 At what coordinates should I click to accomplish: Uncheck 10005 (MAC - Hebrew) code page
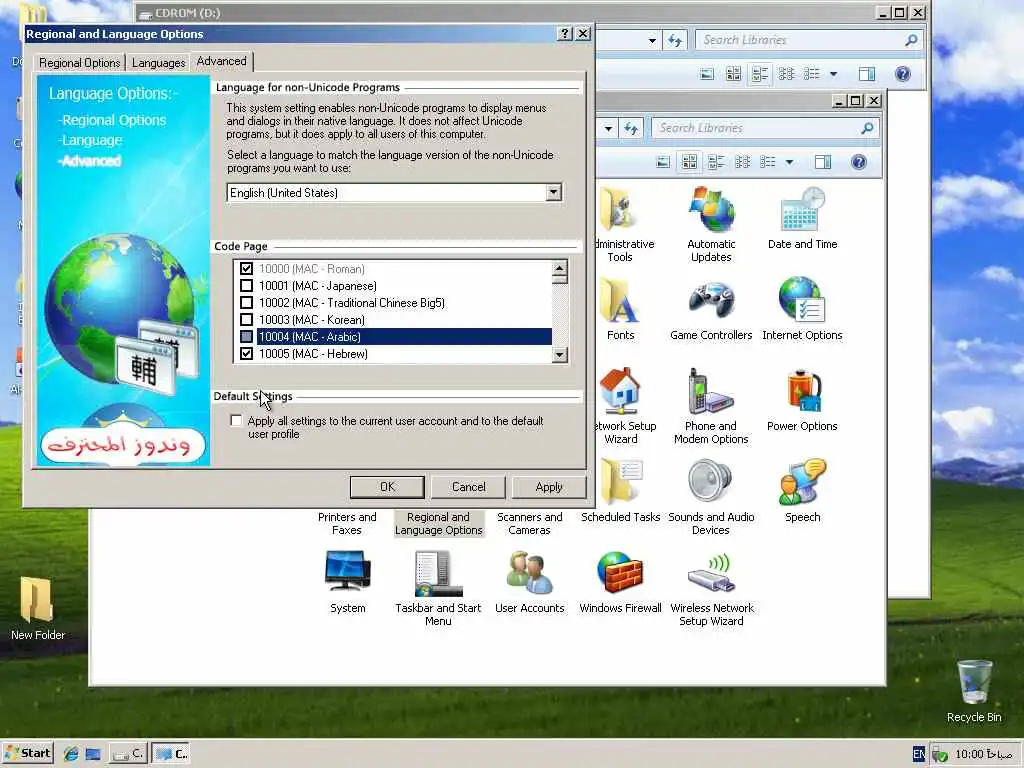pos(246,353)
